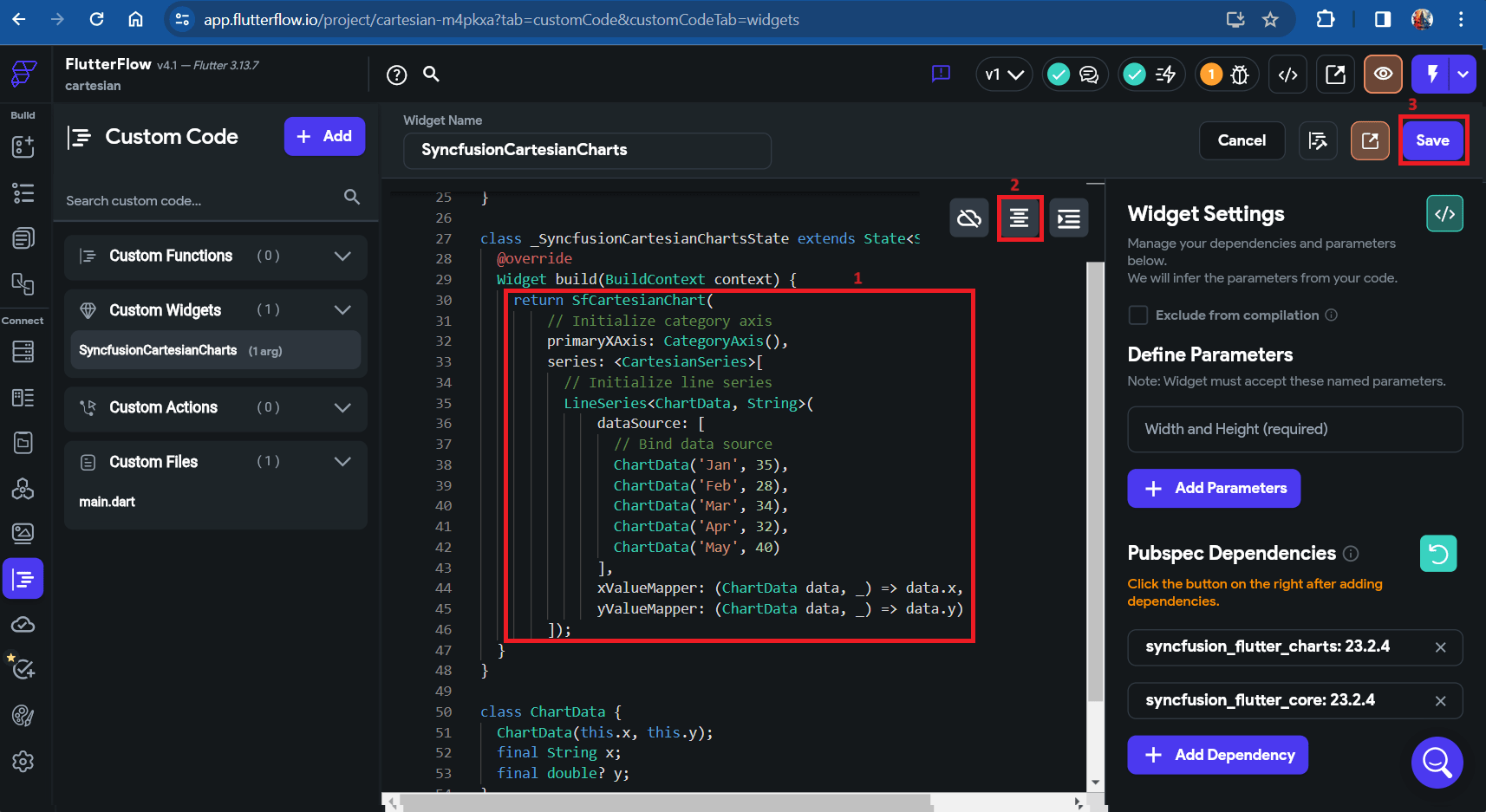Open Media Assets sidebar icon

pyautogui.click(x=23, y=533)
